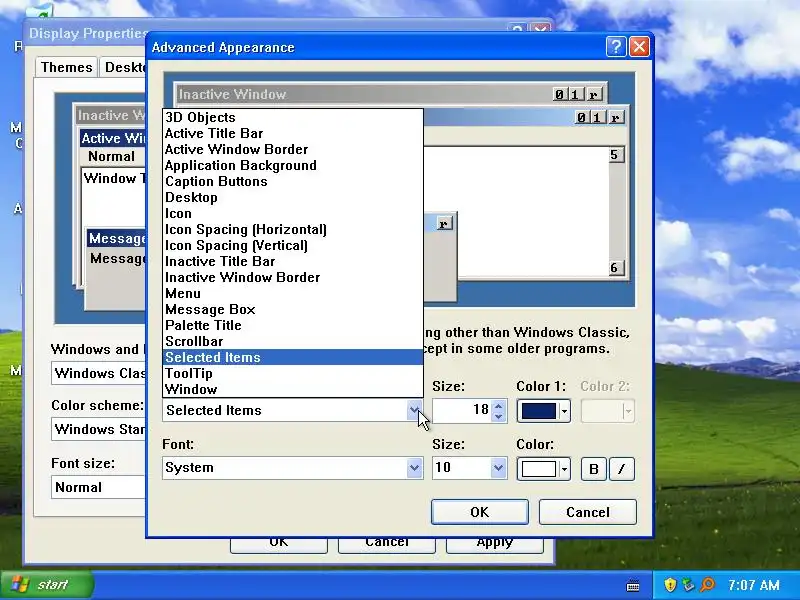The image size is (800, 600).
Task: Close the Advanced Appearance dialog
Action: tap(639, 47)
